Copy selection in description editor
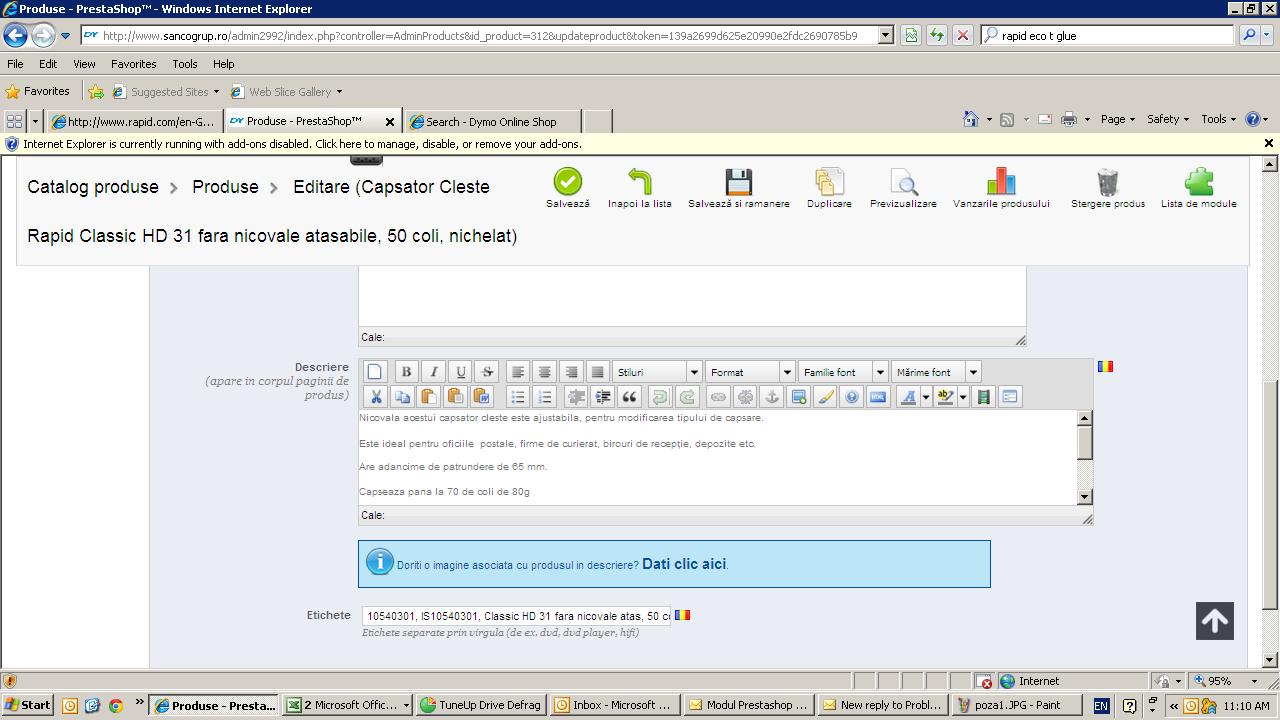Viewport: 1280px width, 720px height. 402,397
